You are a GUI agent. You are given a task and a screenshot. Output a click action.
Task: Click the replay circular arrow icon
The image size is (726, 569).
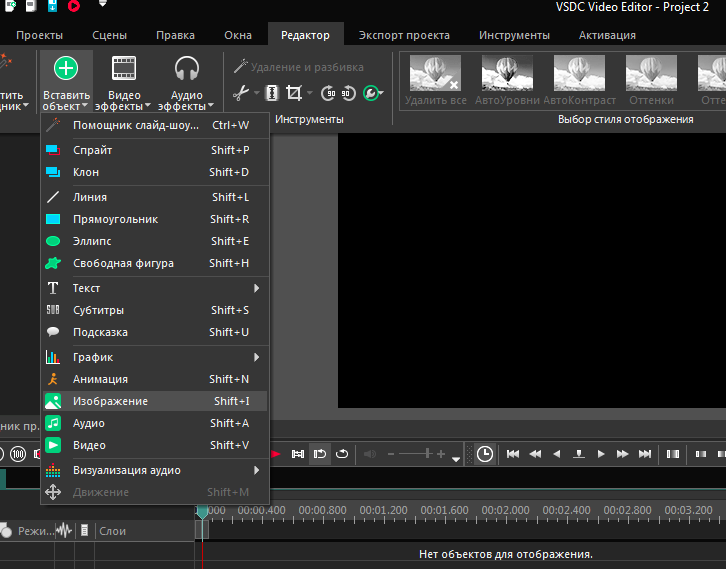tap(342, 454)
